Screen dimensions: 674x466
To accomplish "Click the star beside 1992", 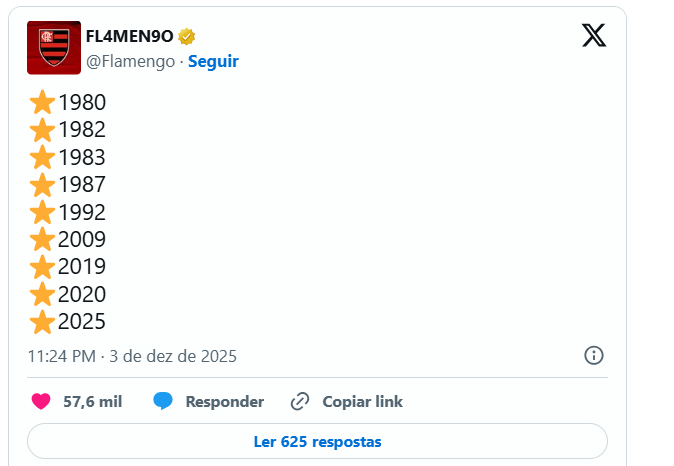I will tap(42, 212).
